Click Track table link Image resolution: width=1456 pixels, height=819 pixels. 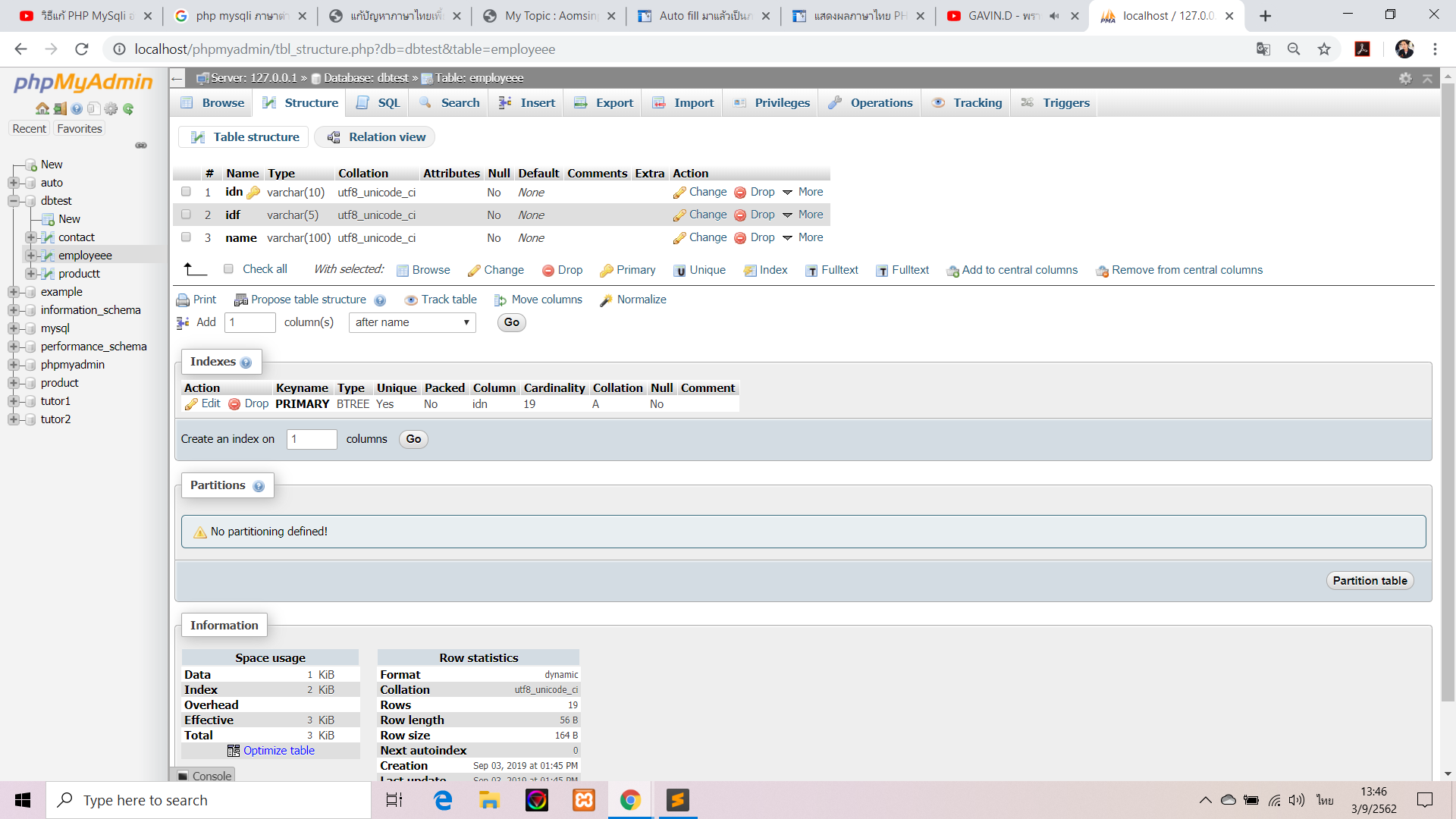click(441, 300)
